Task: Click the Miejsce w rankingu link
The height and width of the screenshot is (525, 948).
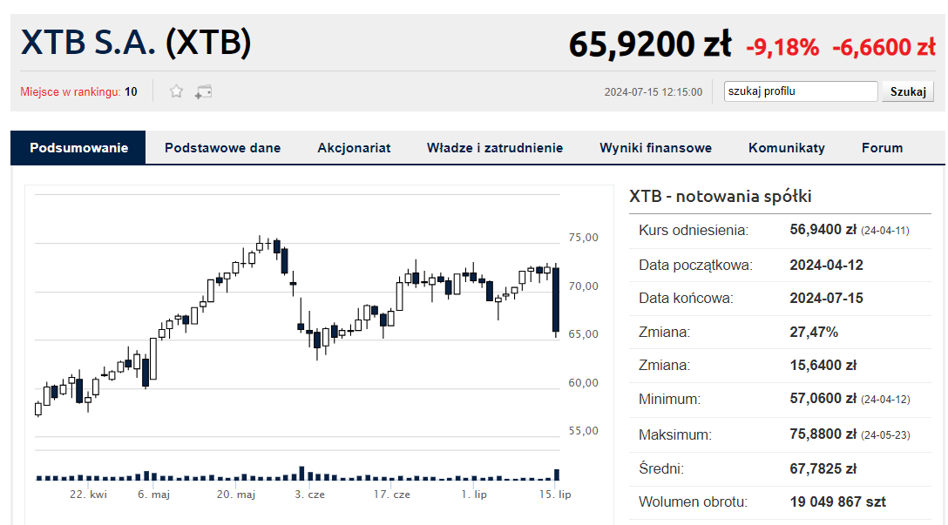Action: tap(70, 92)
